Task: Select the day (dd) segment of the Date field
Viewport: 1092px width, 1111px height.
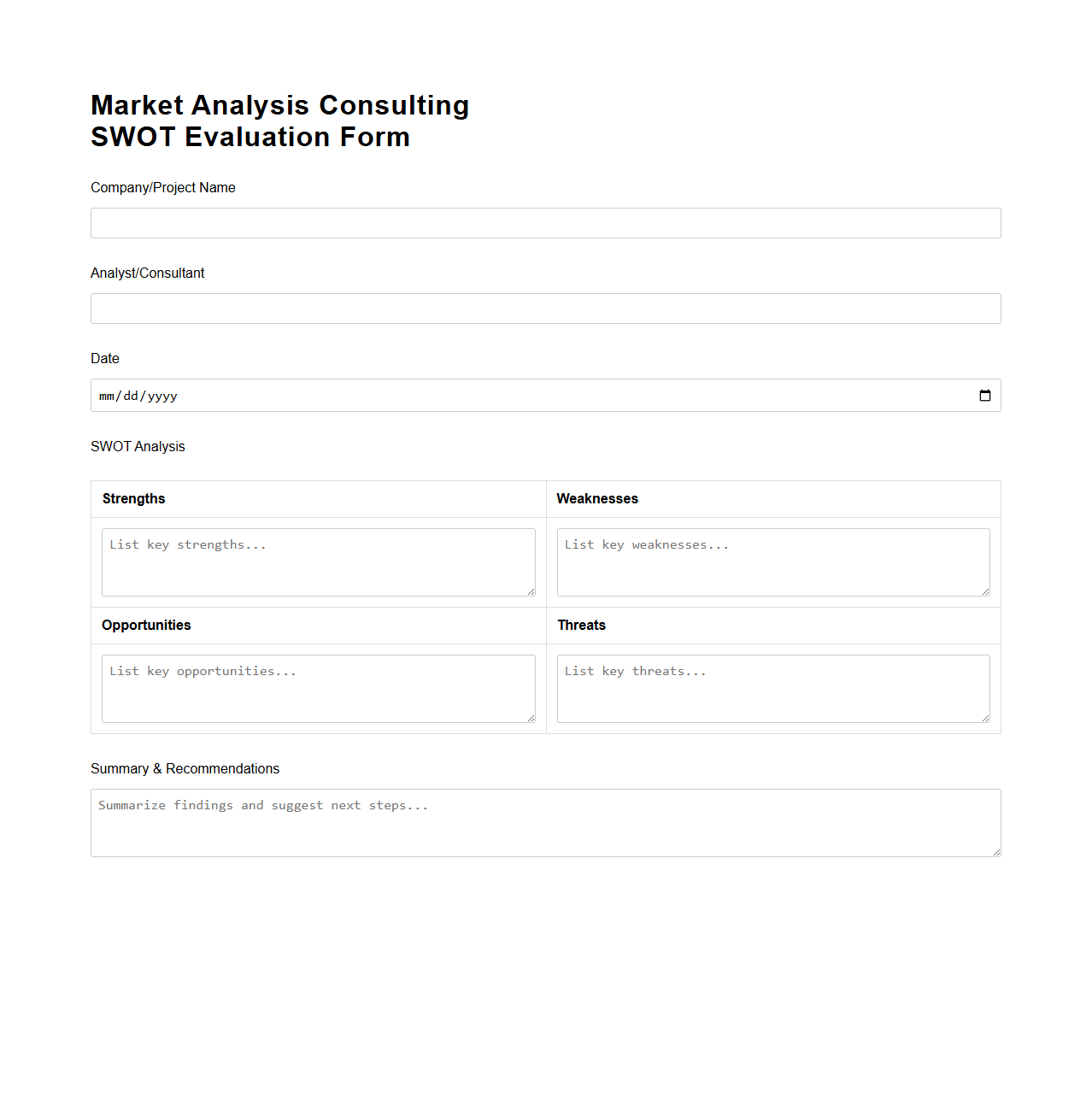Action: [132, 395]
